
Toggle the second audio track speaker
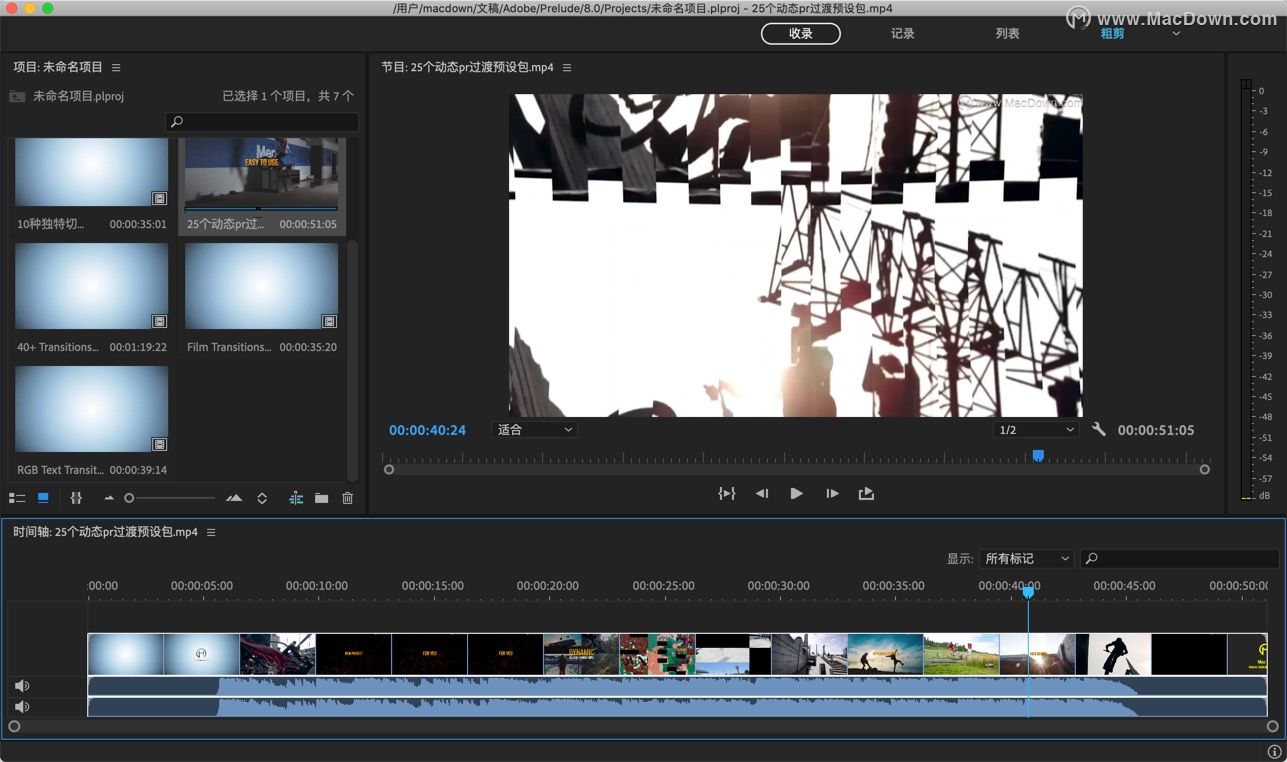tap(22, 707)
